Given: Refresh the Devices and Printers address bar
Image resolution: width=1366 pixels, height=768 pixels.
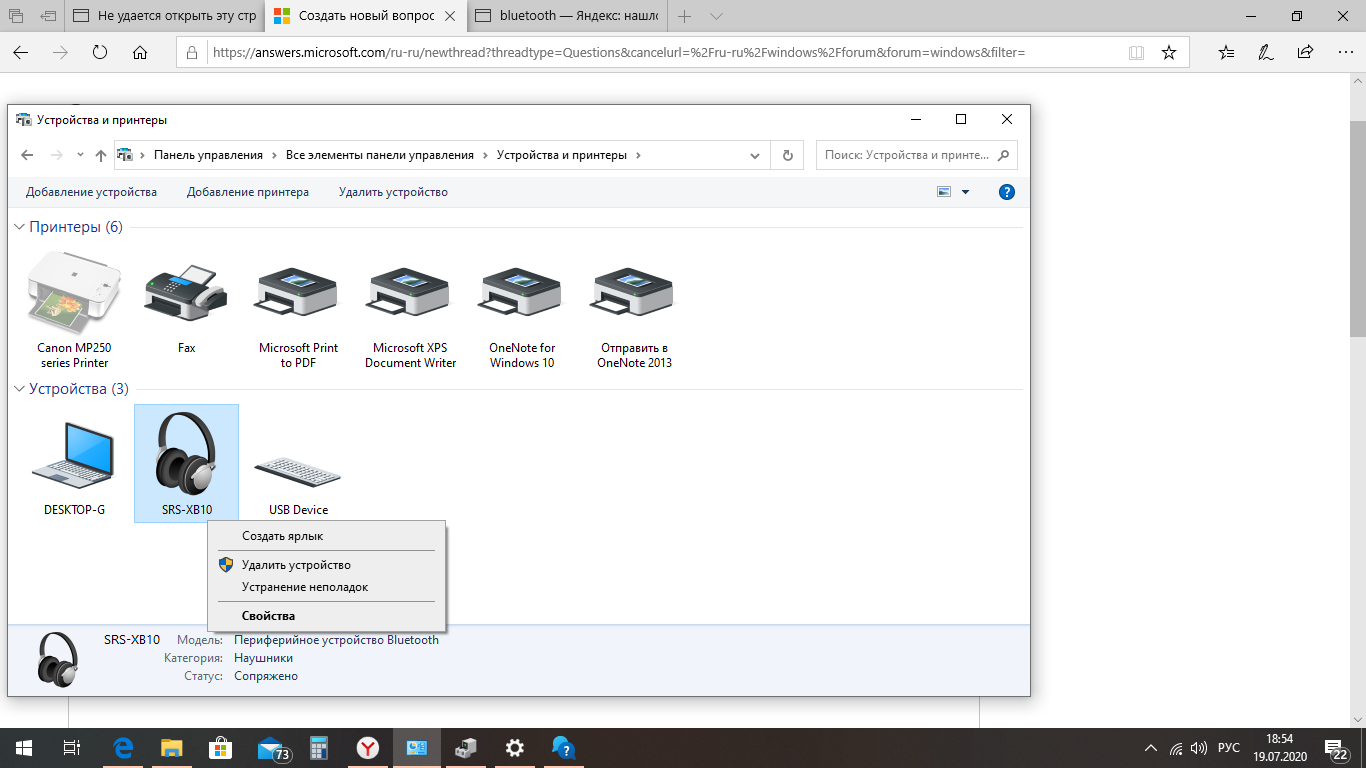Looking at the screenshot, I should coord(788,155).
